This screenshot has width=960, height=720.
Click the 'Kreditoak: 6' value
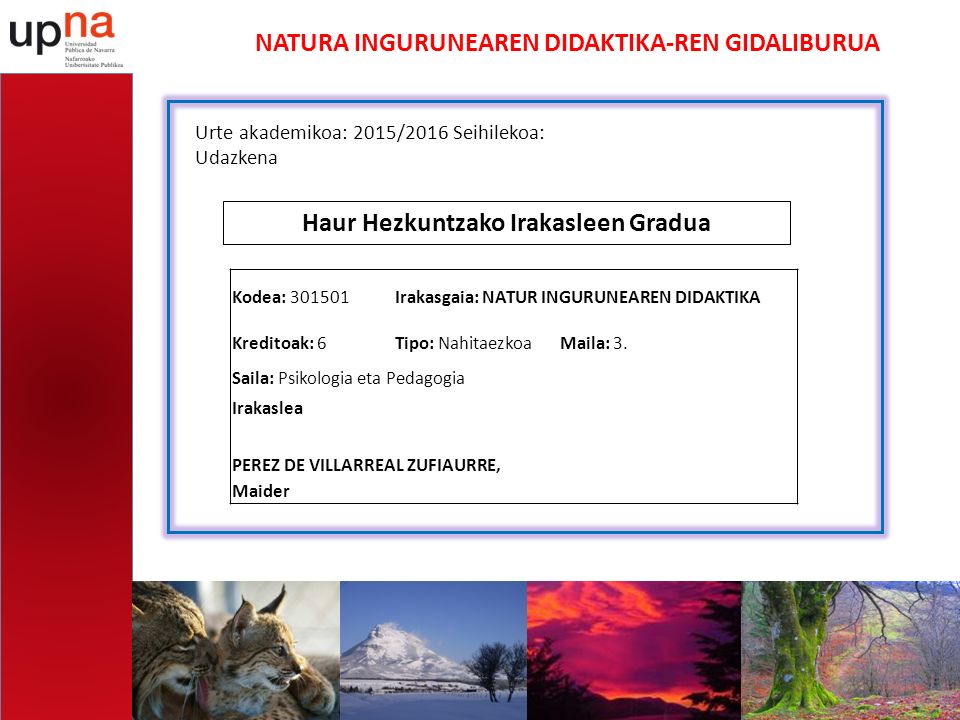point(279,343)
